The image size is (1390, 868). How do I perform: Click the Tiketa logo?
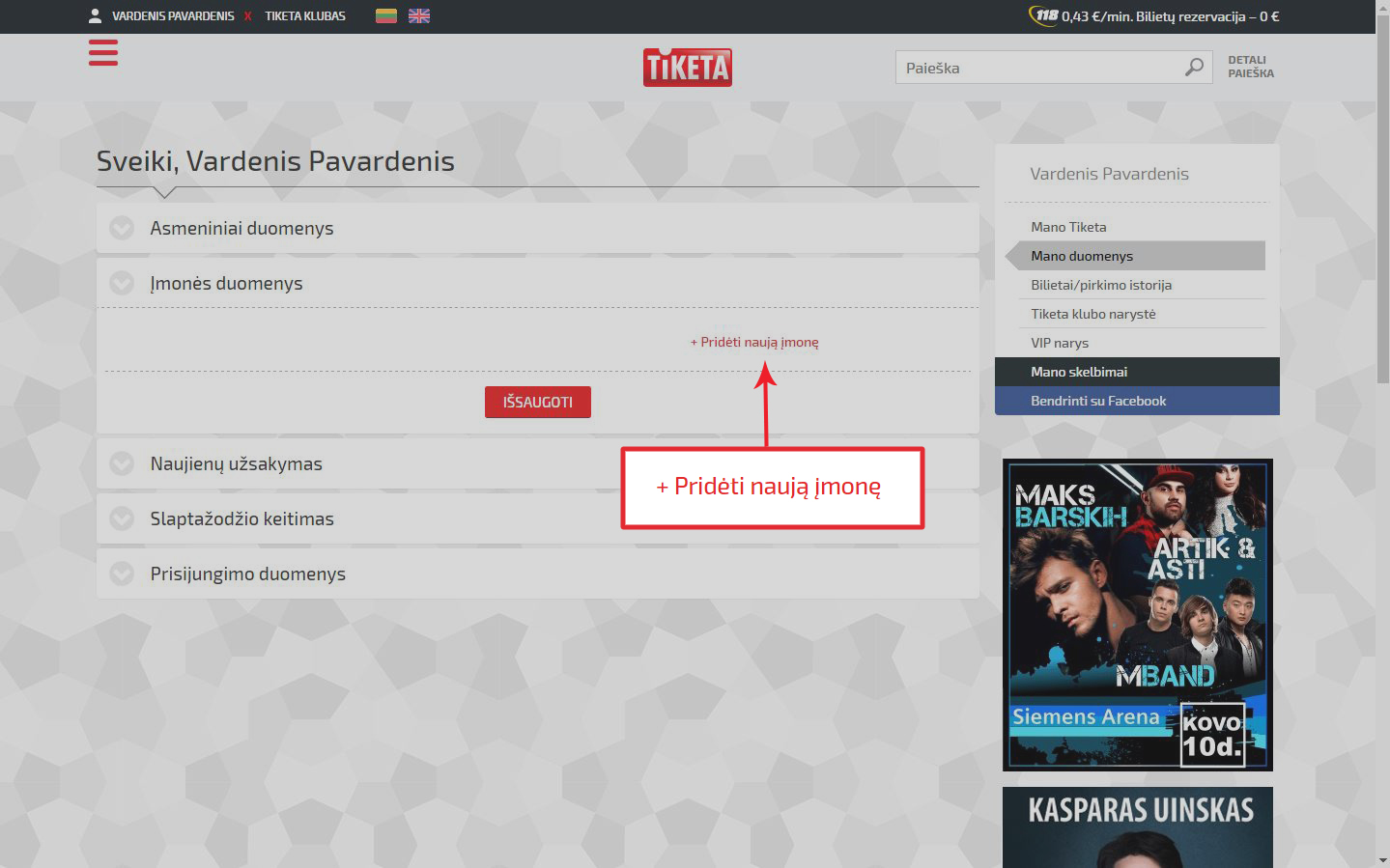click(x=688, y=68)
